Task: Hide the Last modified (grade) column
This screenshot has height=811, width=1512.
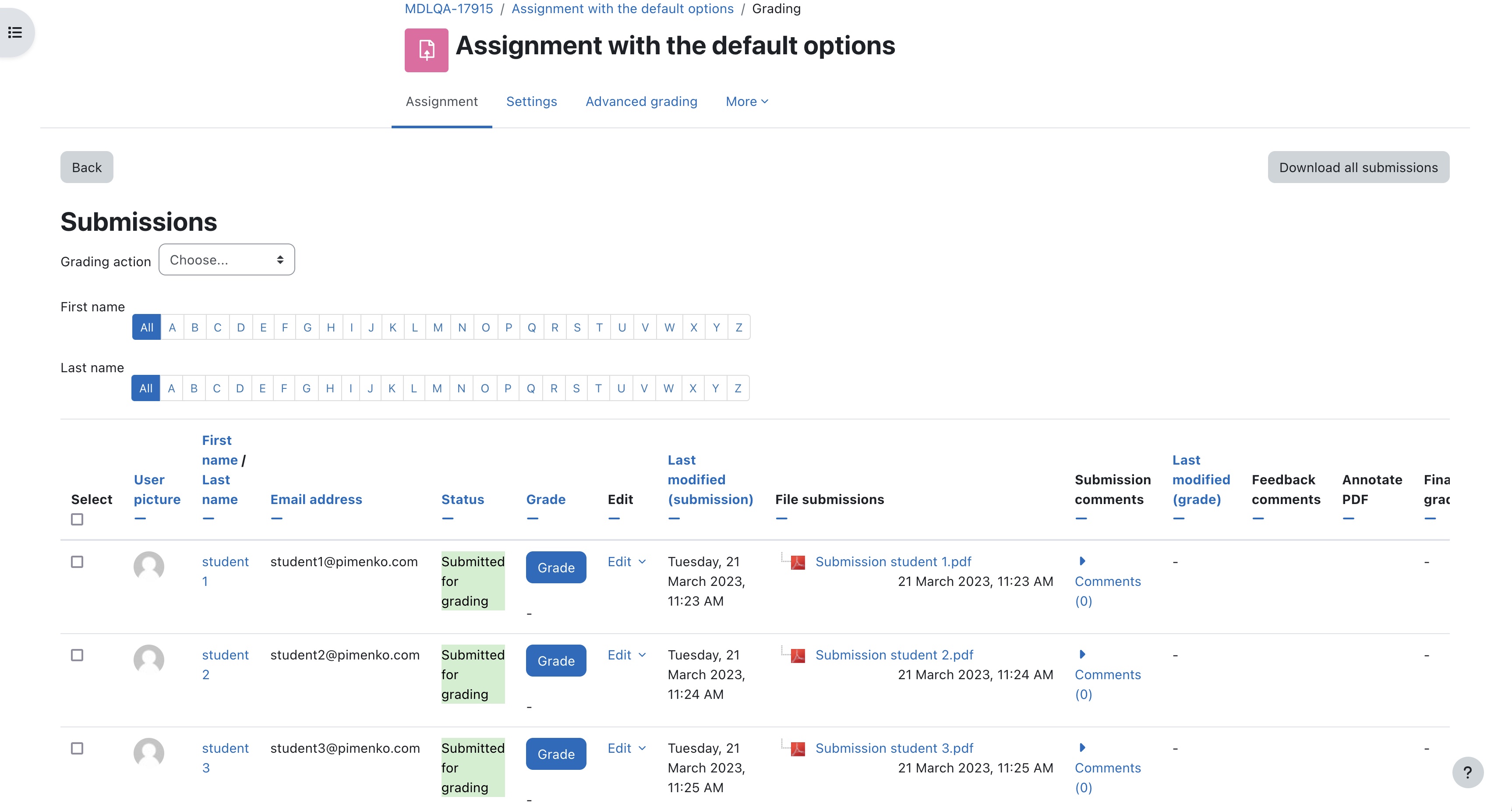Action: (x=1179, y=519)
